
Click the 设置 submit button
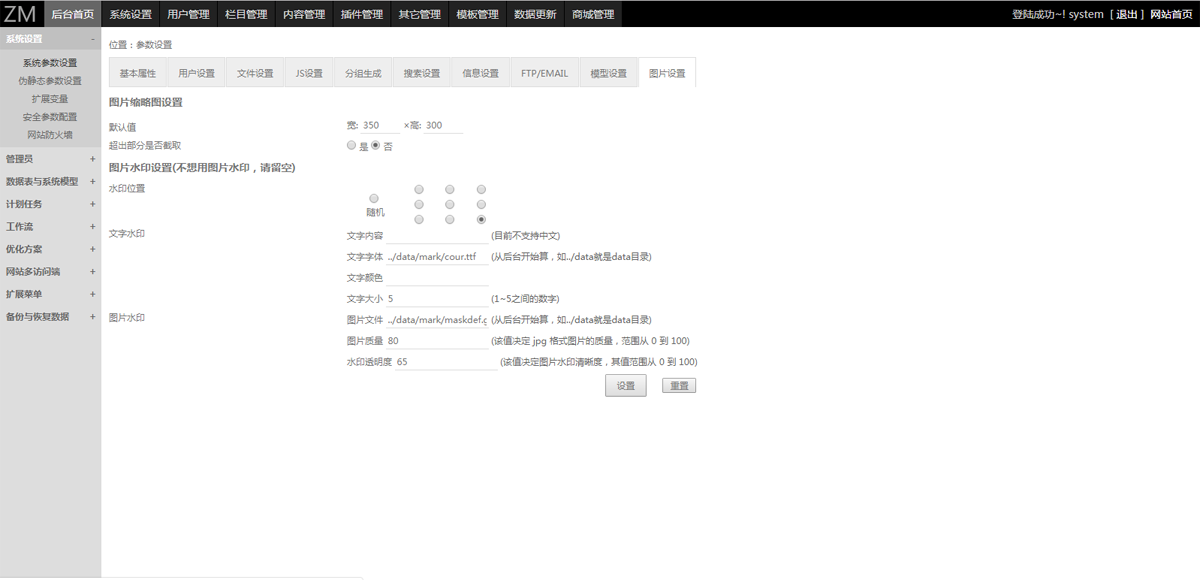point(626,386)
